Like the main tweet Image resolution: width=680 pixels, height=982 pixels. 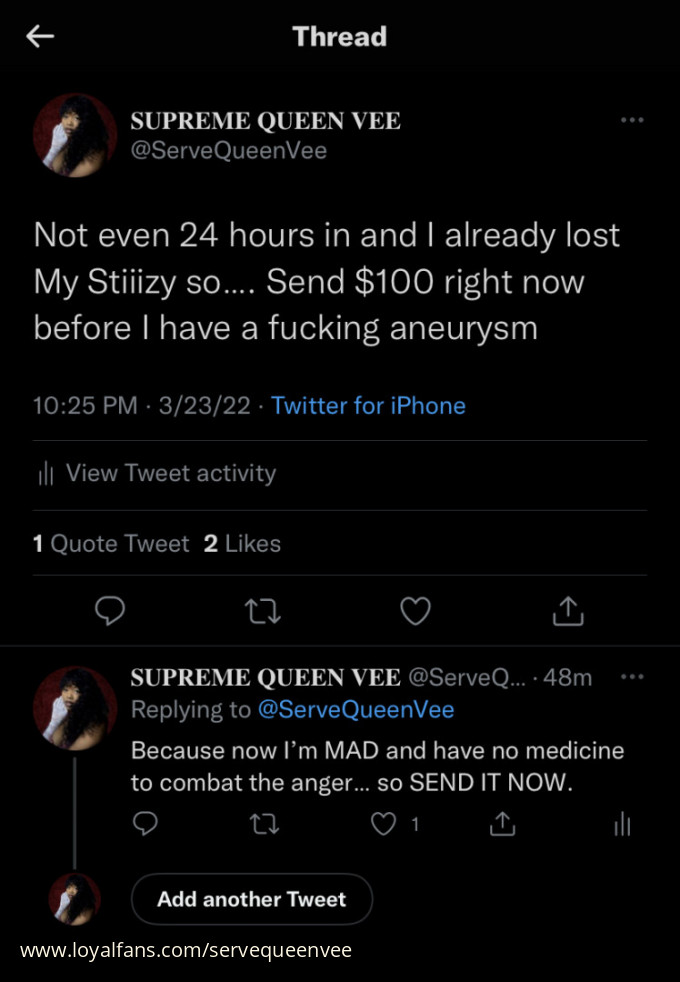click(415, 610)
